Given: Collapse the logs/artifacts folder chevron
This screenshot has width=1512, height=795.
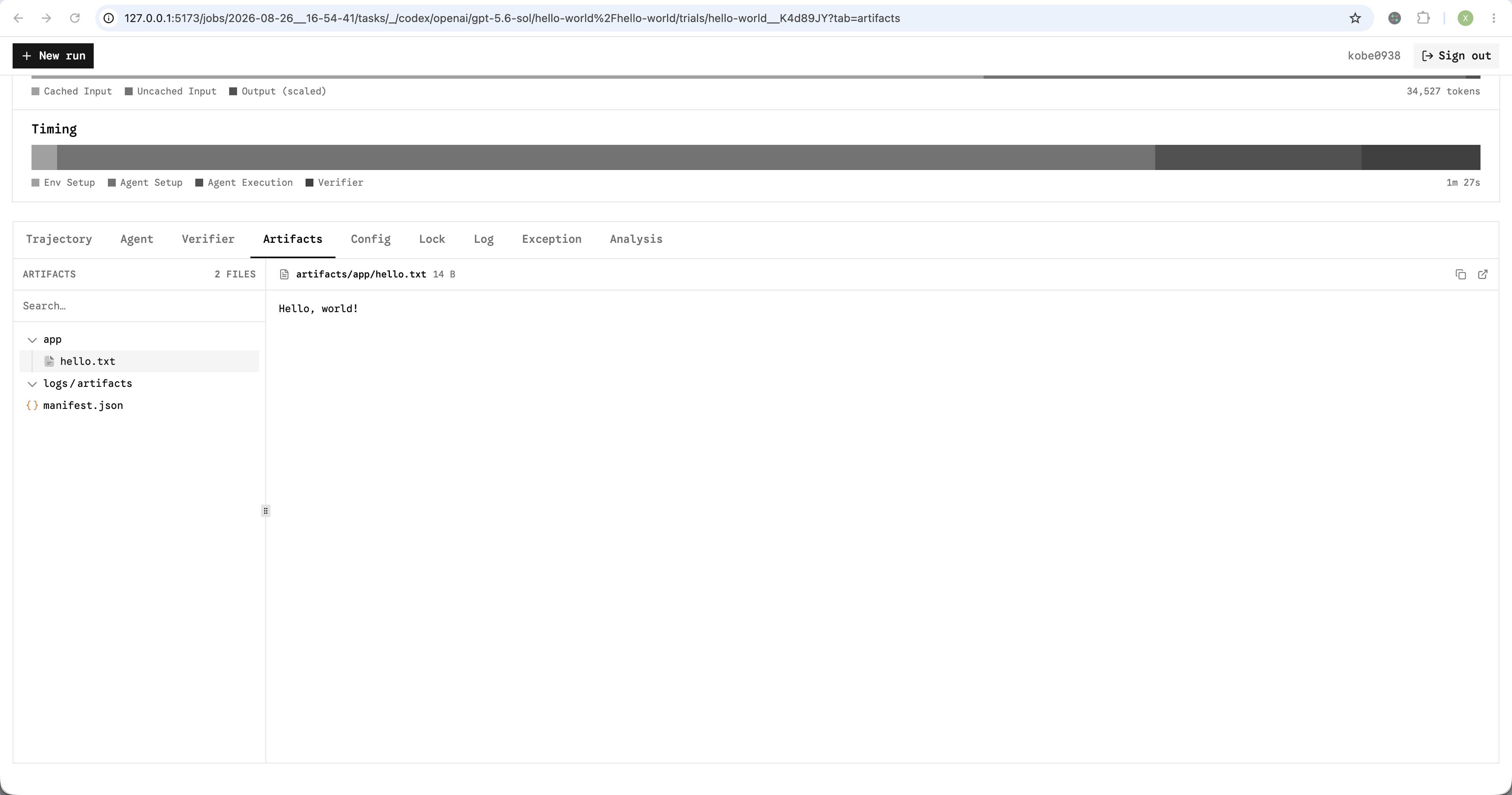Looking at the screenshot, I should click(32, 384).
